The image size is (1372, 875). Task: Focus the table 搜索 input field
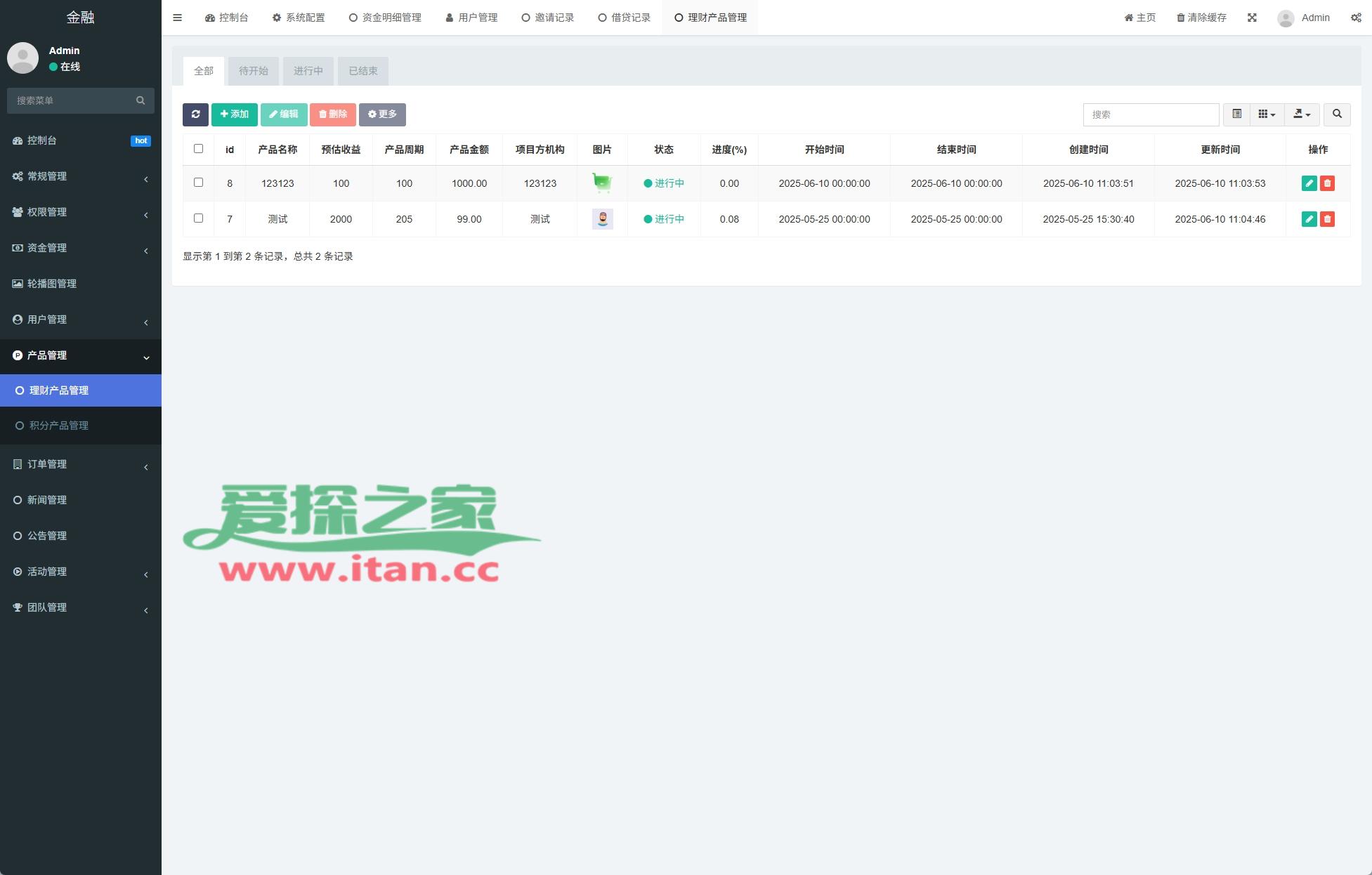pyautogui.click(x=1151, y=114)
